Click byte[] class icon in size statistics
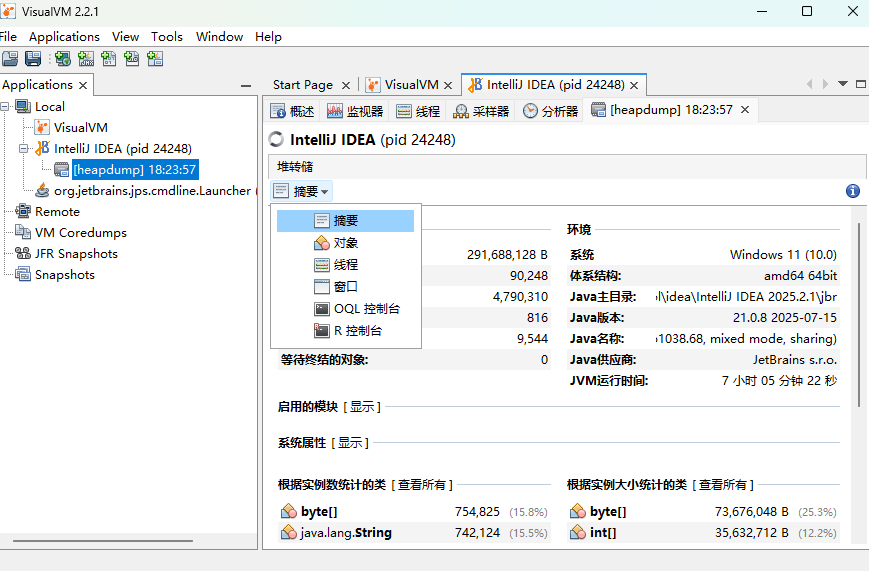Viewport: 869px width, 571px height. tap(578, 511)
